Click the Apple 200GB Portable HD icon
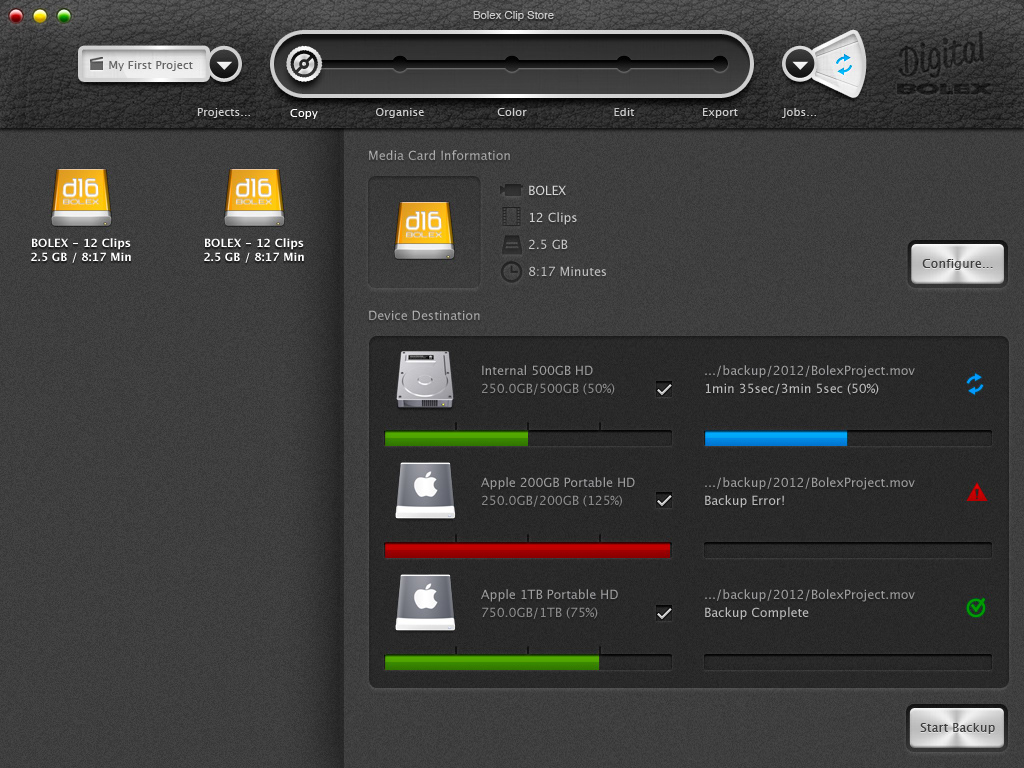This screenshot has width=1024, height=768. (x=425, y=491)
